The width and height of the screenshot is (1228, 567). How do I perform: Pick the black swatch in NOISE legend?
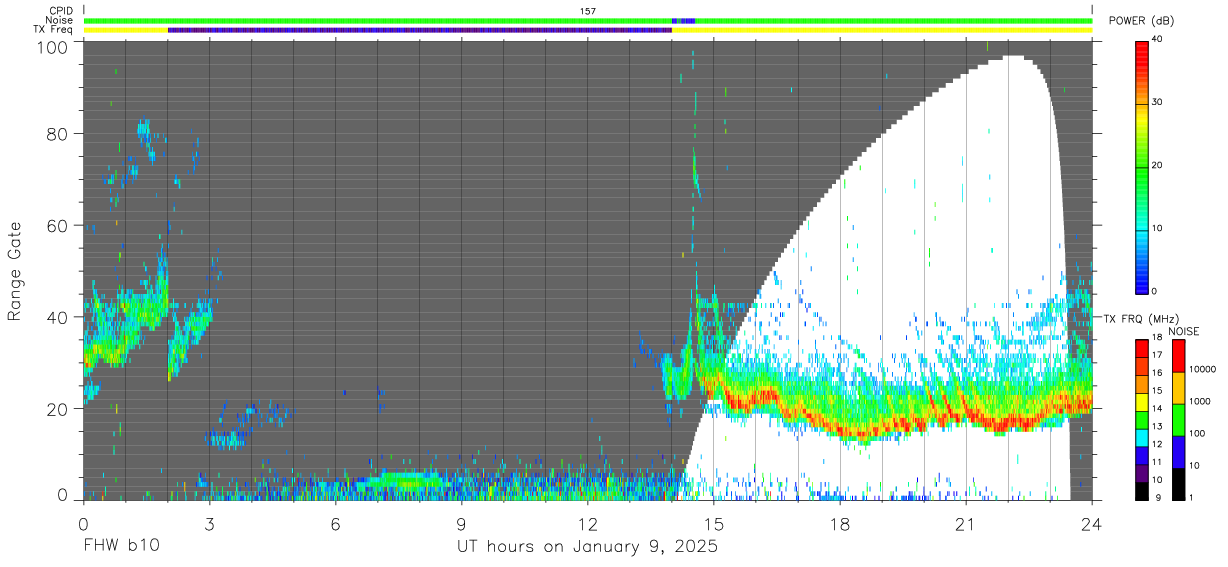pos(1177,483)
